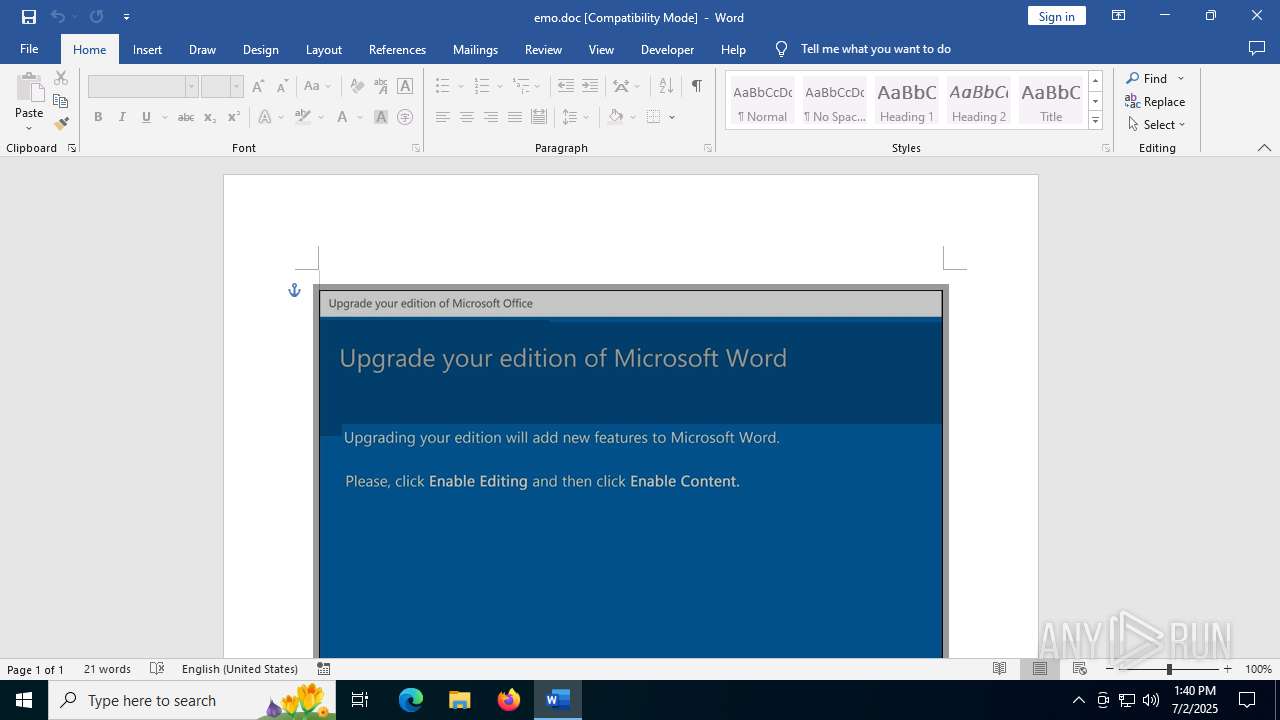The image size is (1280, 720).
Task: Open File Explorer from the taskbar
Action: 459,700
